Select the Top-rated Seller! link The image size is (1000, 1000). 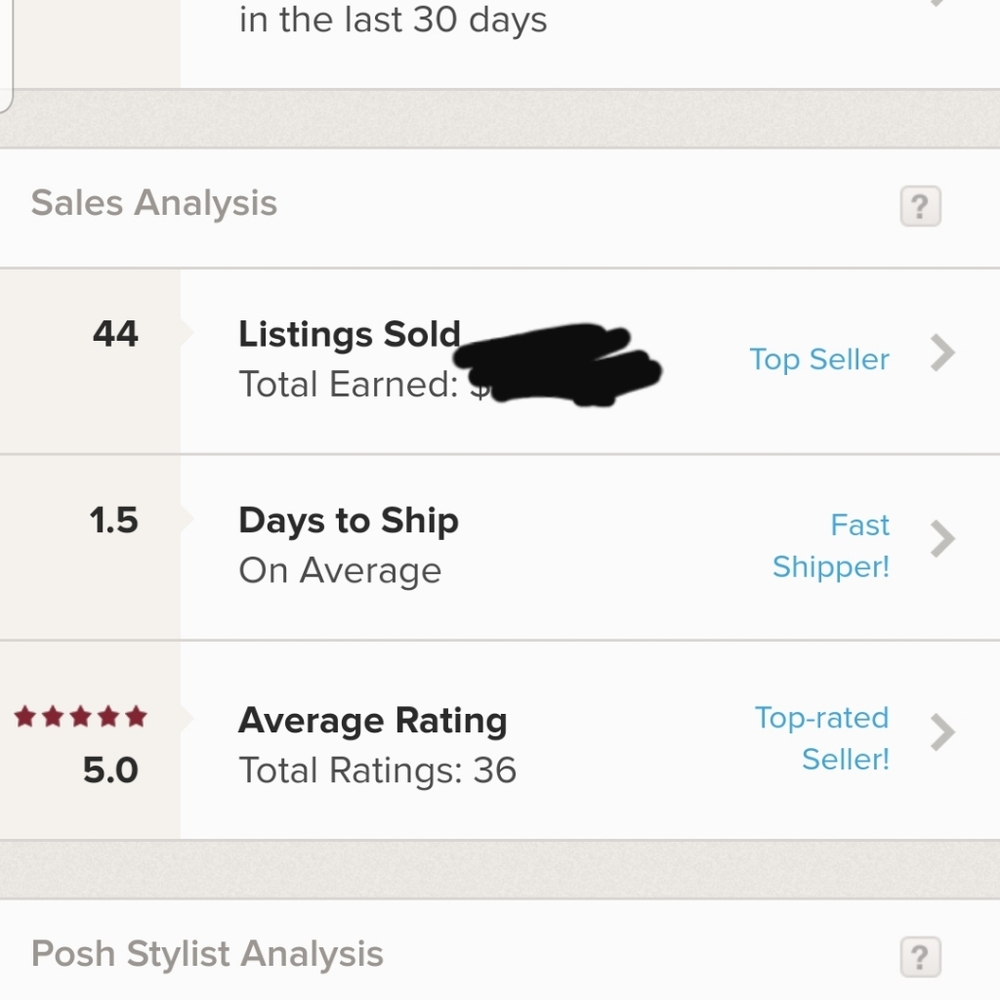821,738
